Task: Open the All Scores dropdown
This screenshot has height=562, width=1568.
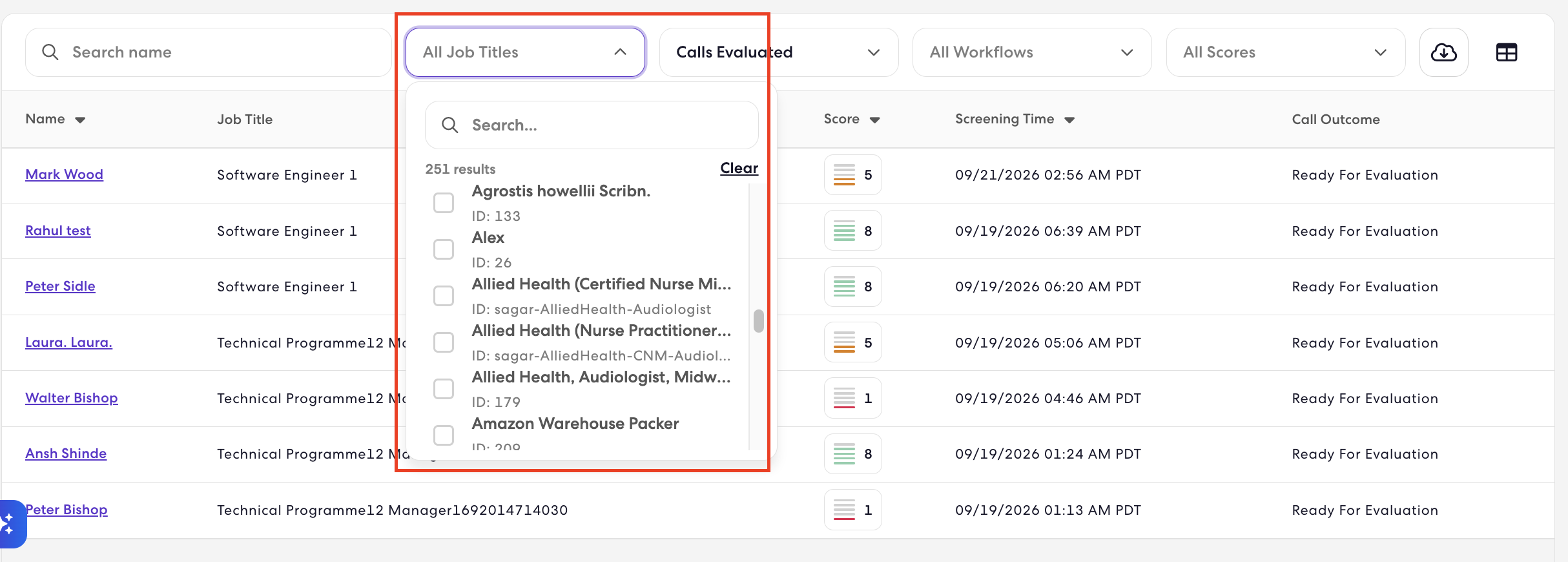Action: (1285, 52)
